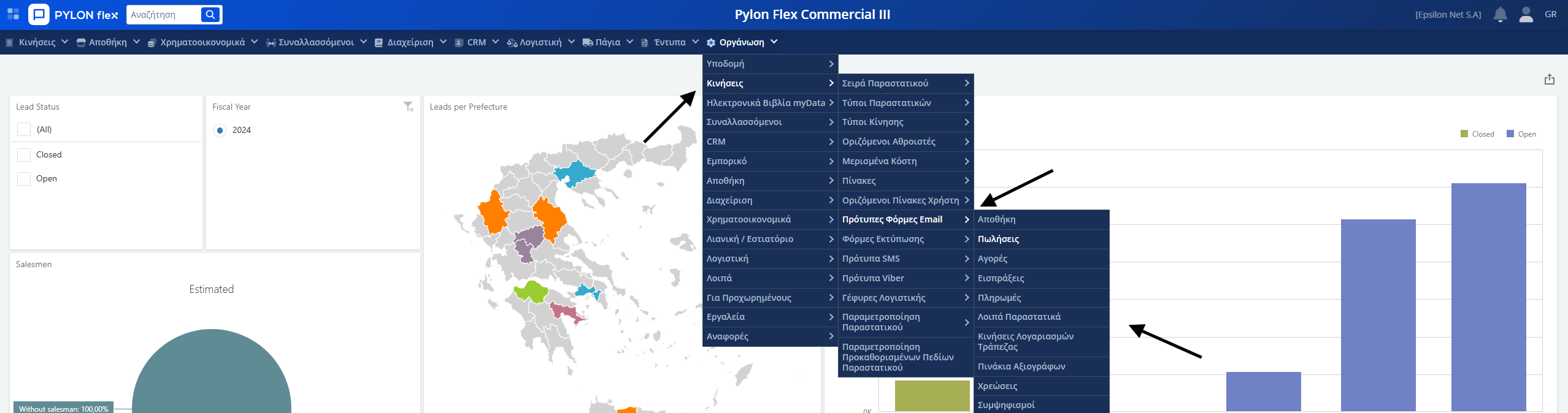The width and height of the screenshot is (1568, 413).
Task: Click the Πάγια truck icon
Action: pyautogui.click(x=587, y=42)
